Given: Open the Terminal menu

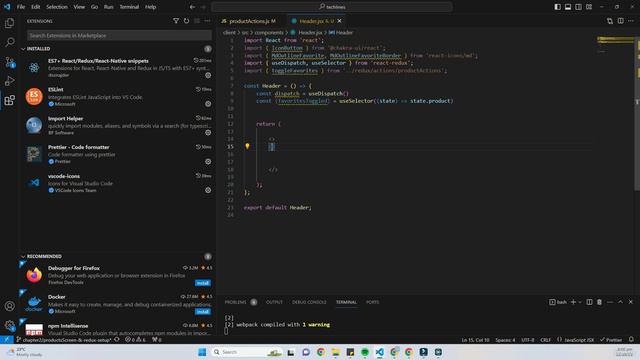Looking at the screenshot, I should 129,7.
